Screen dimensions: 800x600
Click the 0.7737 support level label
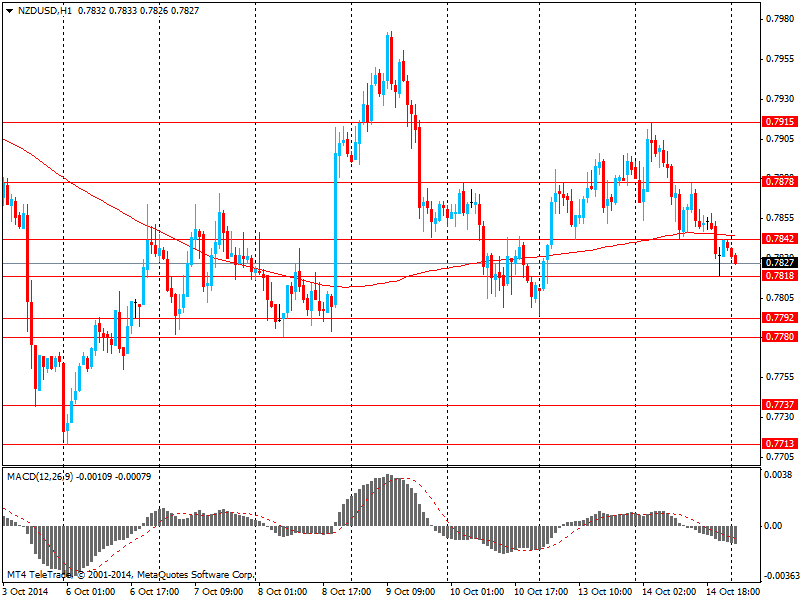click(x=779, y=405)
